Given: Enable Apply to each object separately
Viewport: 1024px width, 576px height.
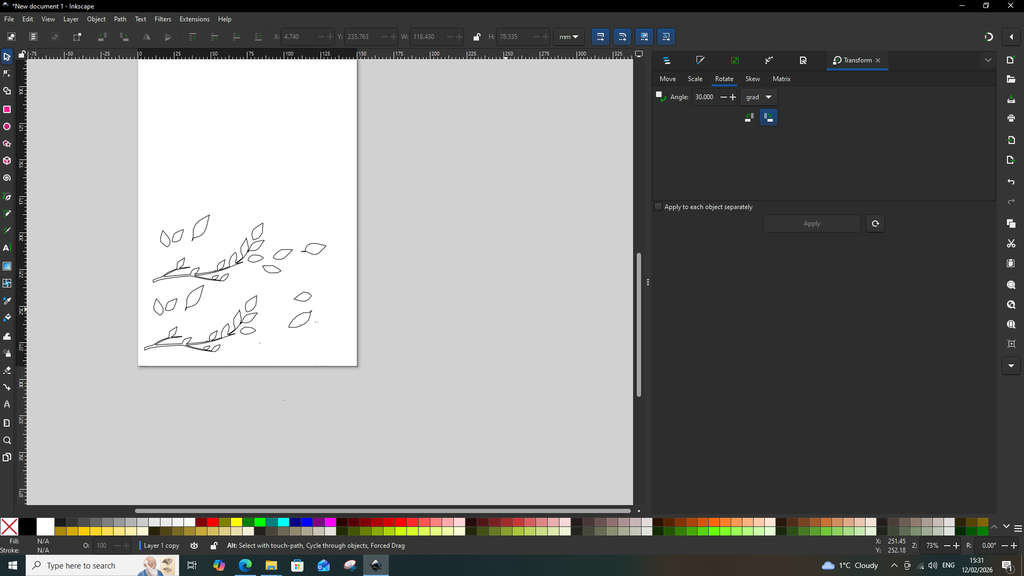Looking at the screenshot, I should pos(658,207).
